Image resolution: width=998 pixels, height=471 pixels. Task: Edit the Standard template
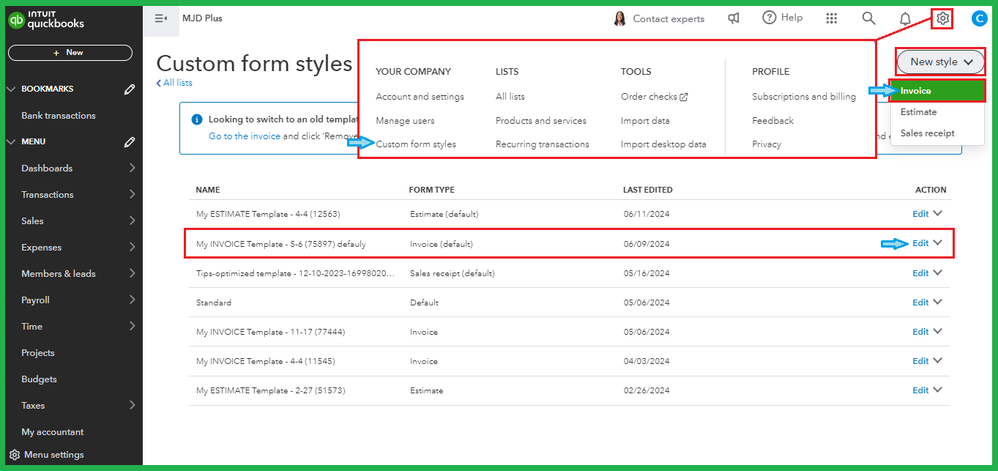click(x=920, y=302)
